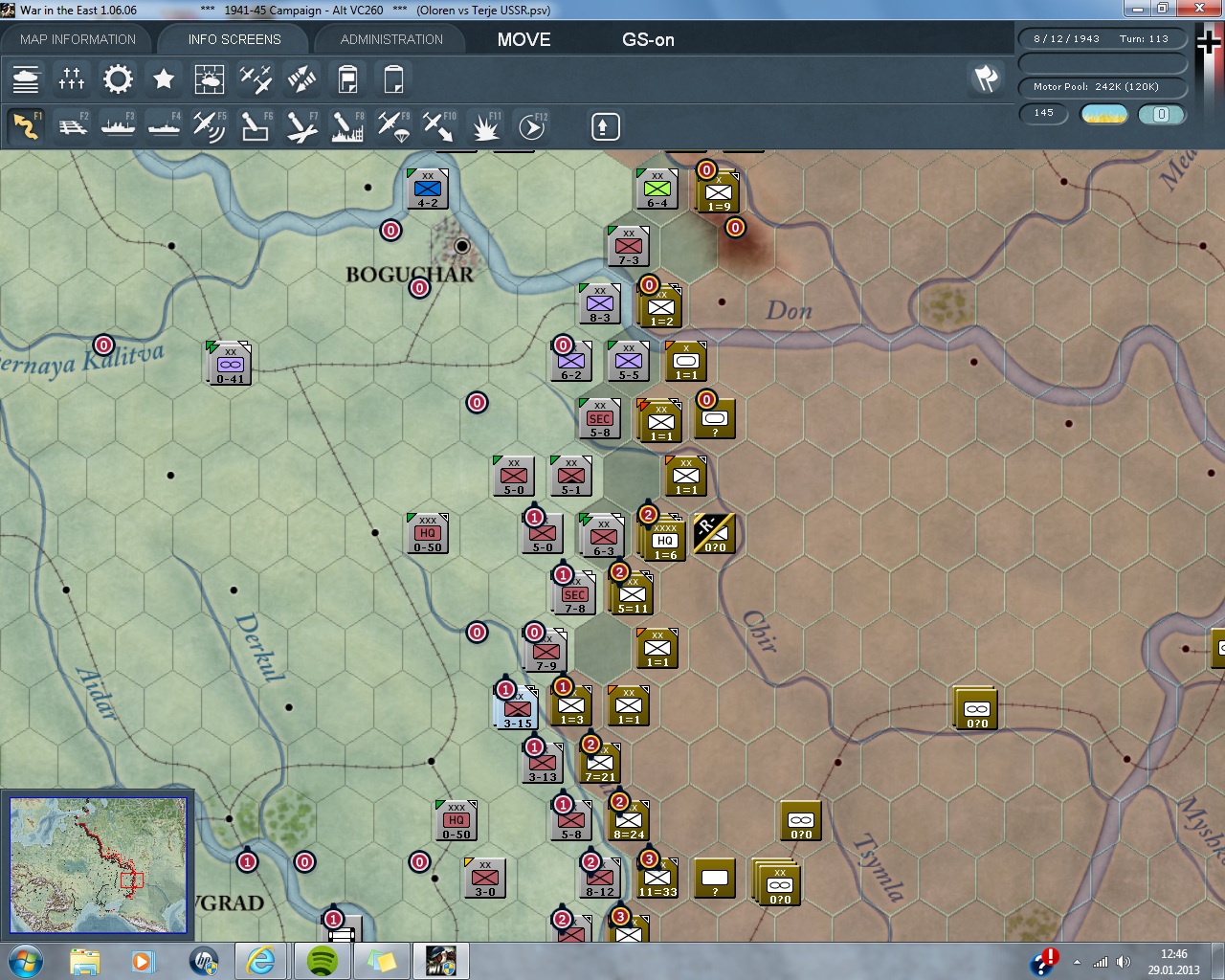Select the blue 4-2 unit near Boguchar
Image resolution: width=1225 pixels, height=980 pixels.
click(x=427, y=189)
